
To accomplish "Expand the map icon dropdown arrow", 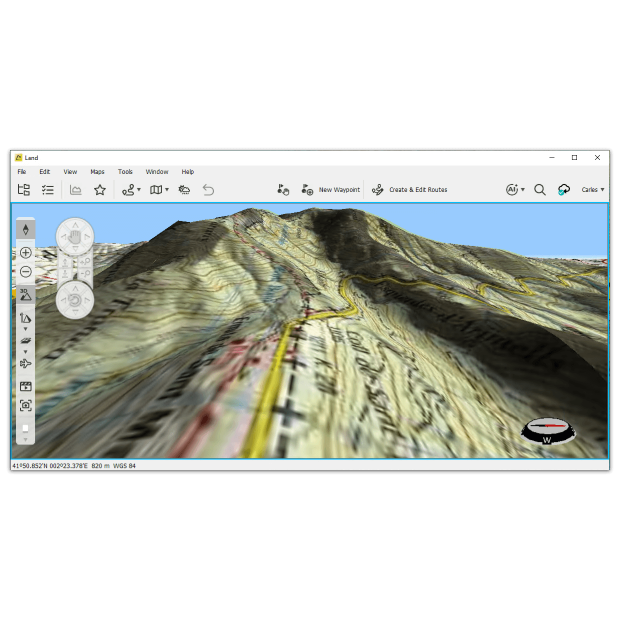I will tap(167, 190).
